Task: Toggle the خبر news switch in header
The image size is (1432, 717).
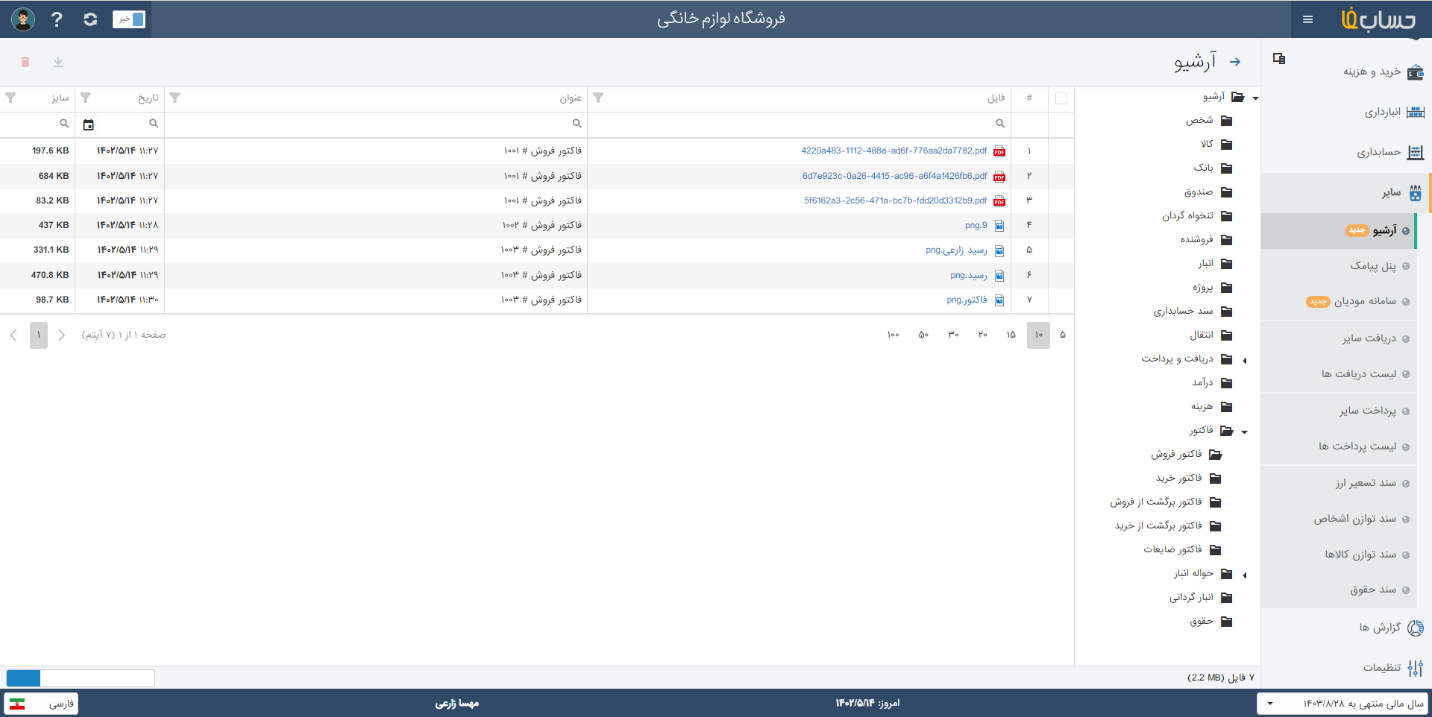Action: 129,19
